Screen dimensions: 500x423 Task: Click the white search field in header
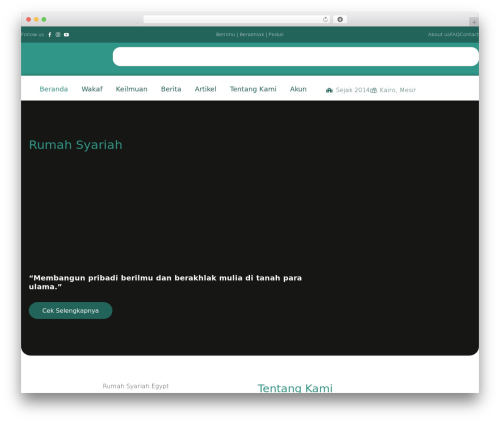(296, 57)
